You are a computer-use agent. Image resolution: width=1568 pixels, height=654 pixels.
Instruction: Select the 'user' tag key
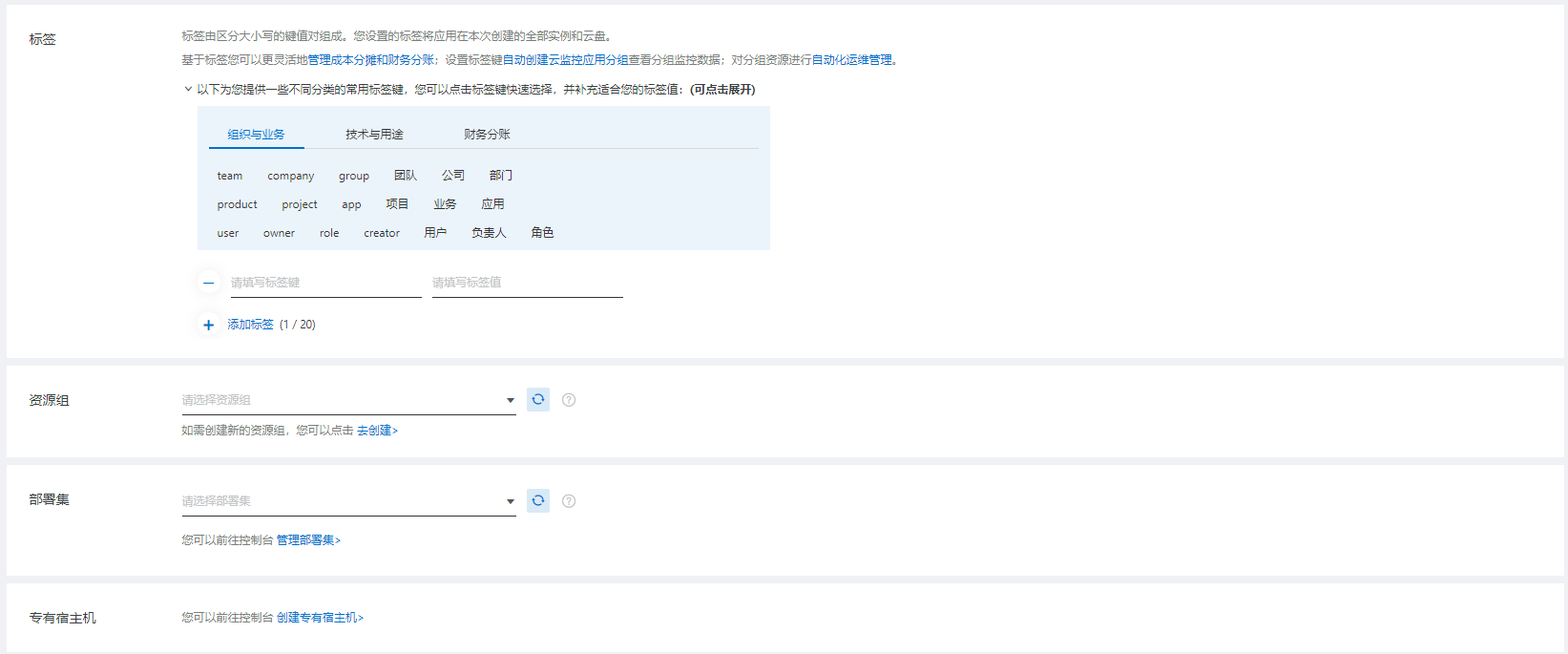228,233
